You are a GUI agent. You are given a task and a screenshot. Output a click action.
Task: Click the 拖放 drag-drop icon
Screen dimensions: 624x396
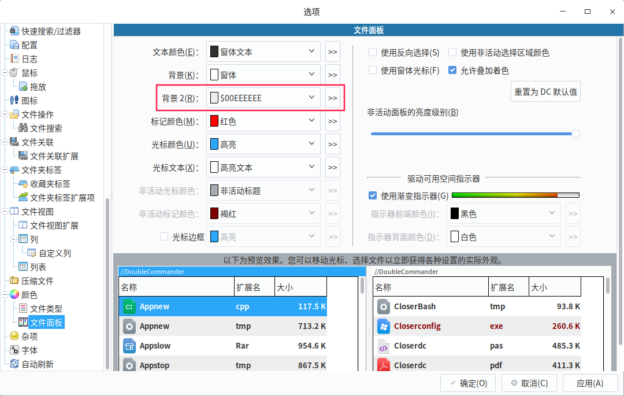click(x=23, y=86)
